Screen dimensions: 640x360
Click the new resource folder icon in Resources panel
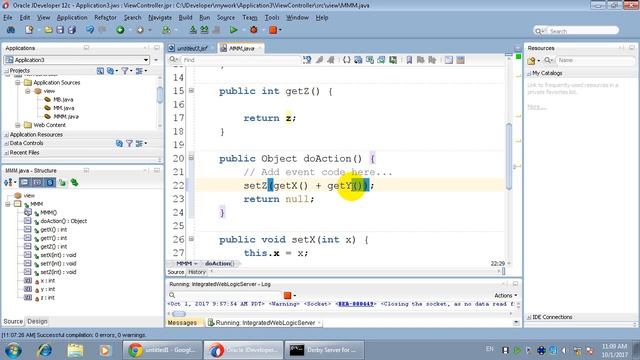(531, 61)
